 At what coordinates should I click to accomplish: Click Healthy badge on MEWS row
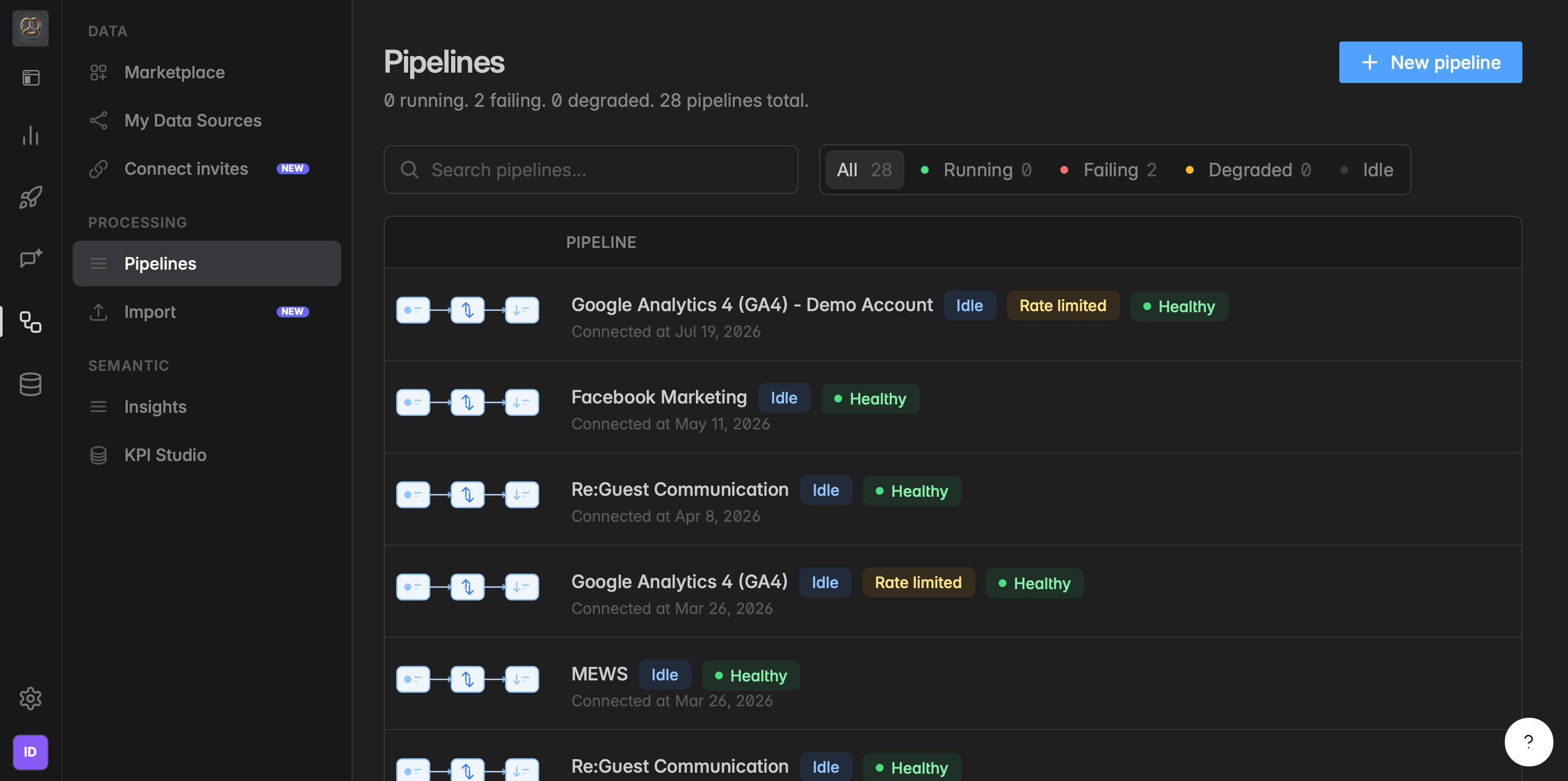[x=751, y=676]
